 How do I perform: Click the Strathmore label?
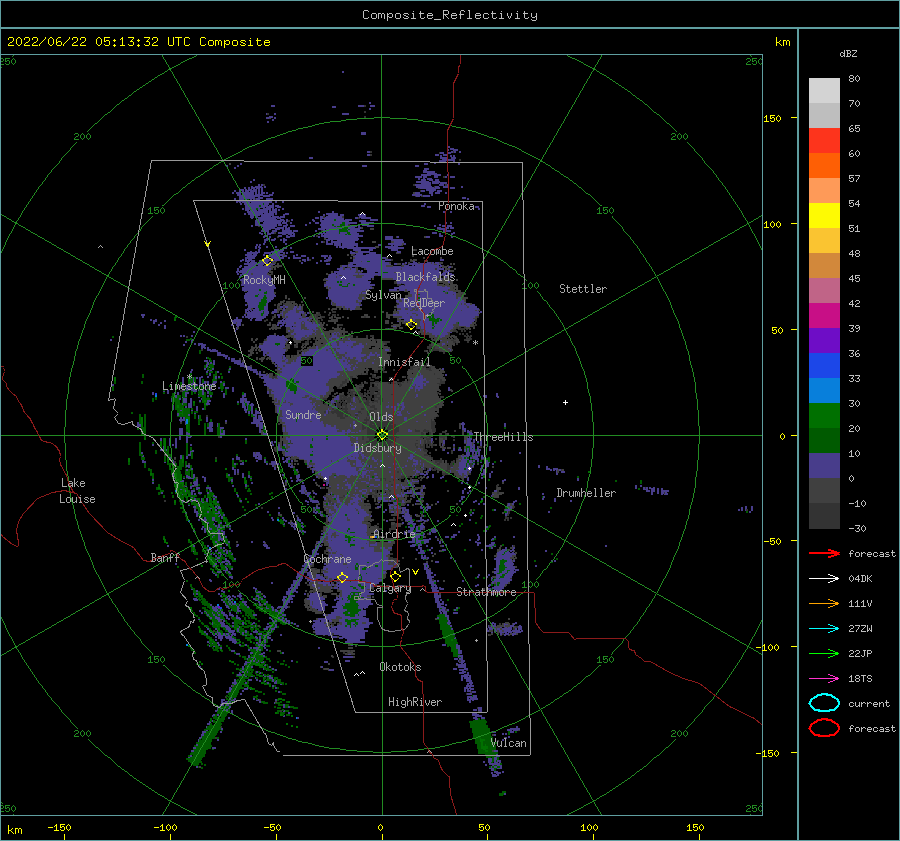pyautogui.click(x=486, y=592)
